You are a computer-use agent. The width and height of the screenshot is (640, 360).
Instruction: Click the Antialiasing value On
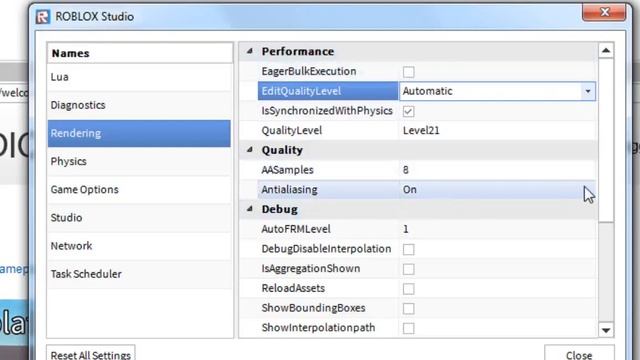[x=410, y=190]
